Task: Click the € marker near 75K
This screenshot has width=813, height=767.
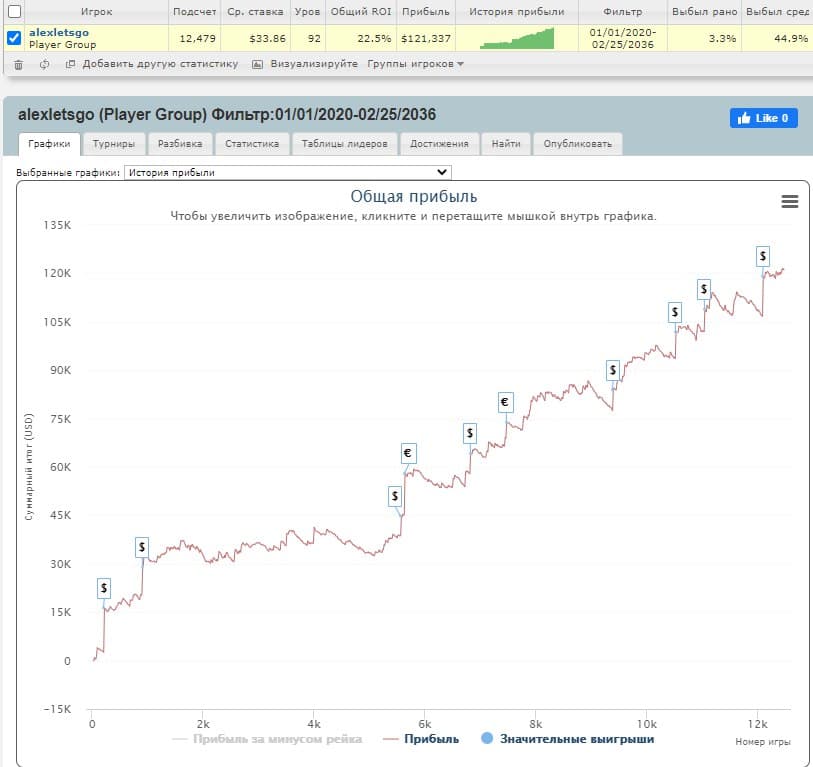Action: click(505, 402)
